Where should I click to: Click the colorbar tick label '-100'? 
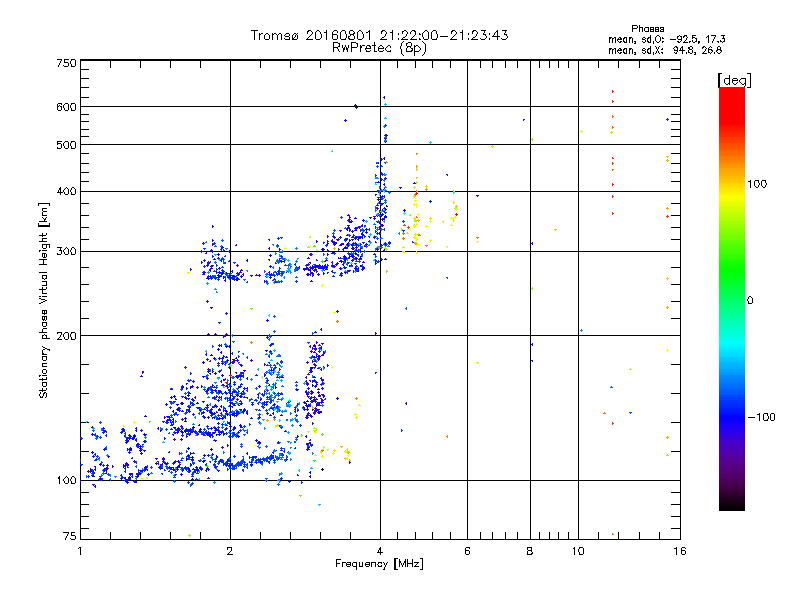pos(761,417)
